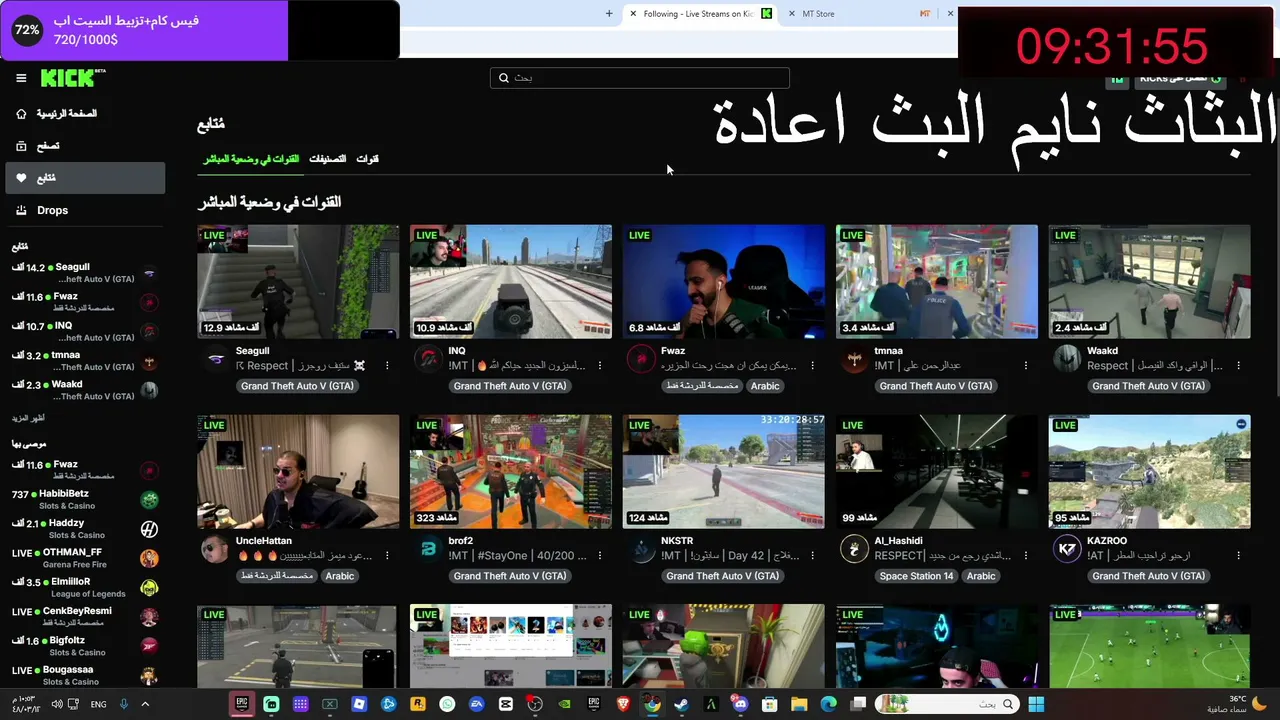The width and height of the screenshot is (1280, 720).
Task: Open the Seagull channel name link
Action: coord(252,351)
